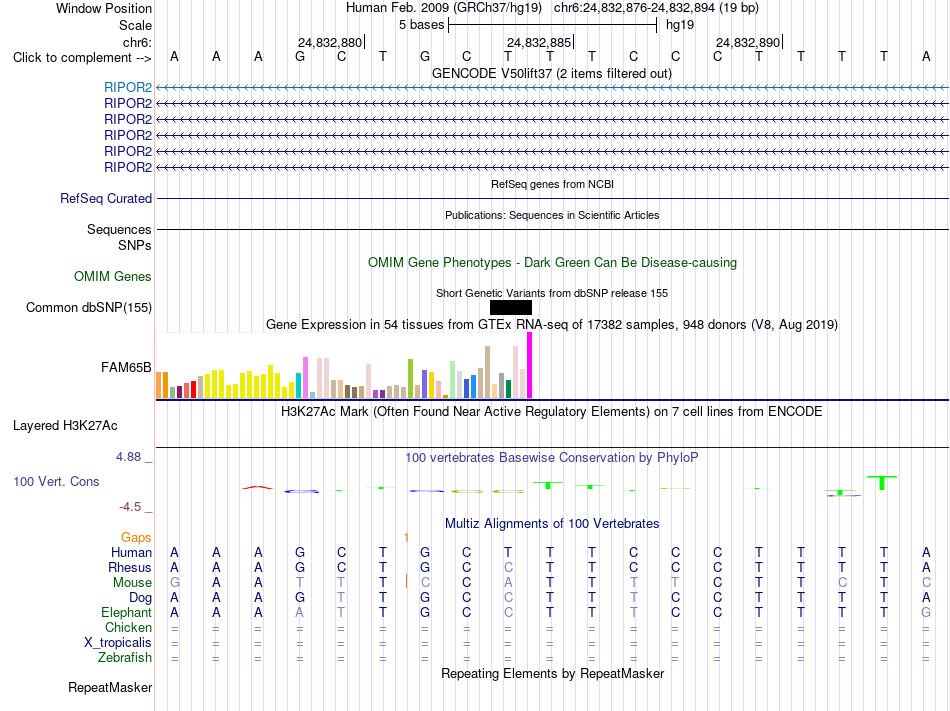The width and height of the screenshot is (950, 711).
Task: Click the Gaps row label
Action: tap(136, 537)
